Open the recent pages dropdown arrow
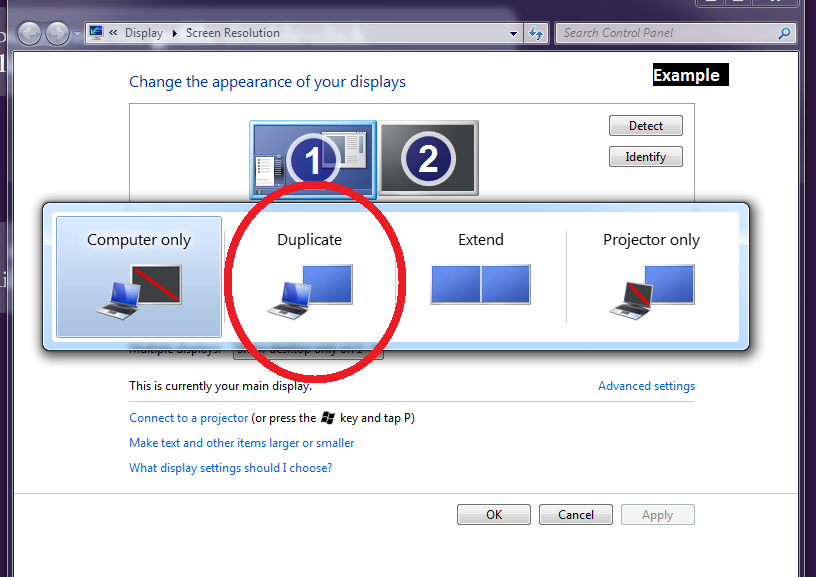 77,34
